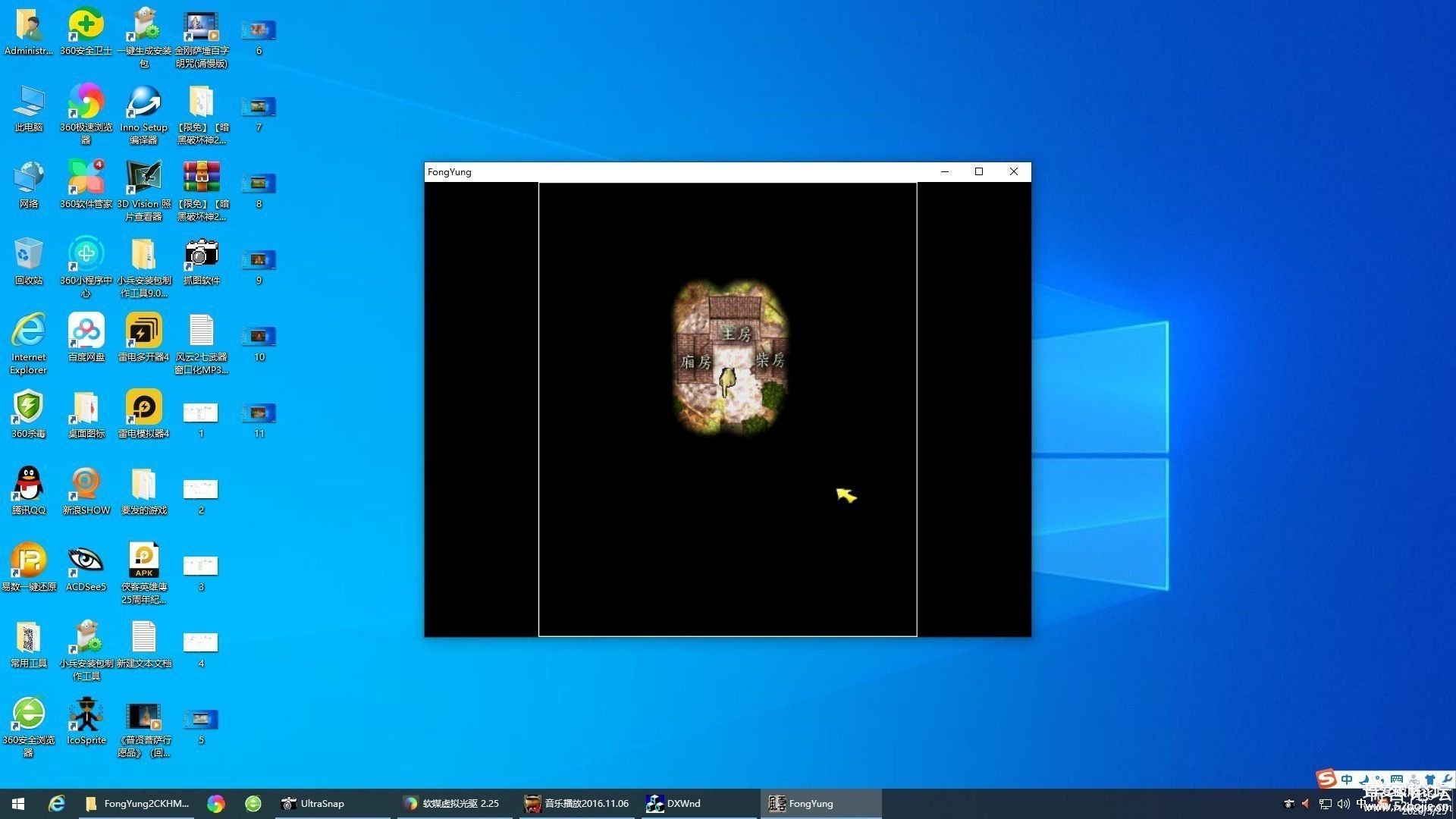1456x819 pixels.
Task: Open ACDSee5 desktop icon
Action: point(86,568)
